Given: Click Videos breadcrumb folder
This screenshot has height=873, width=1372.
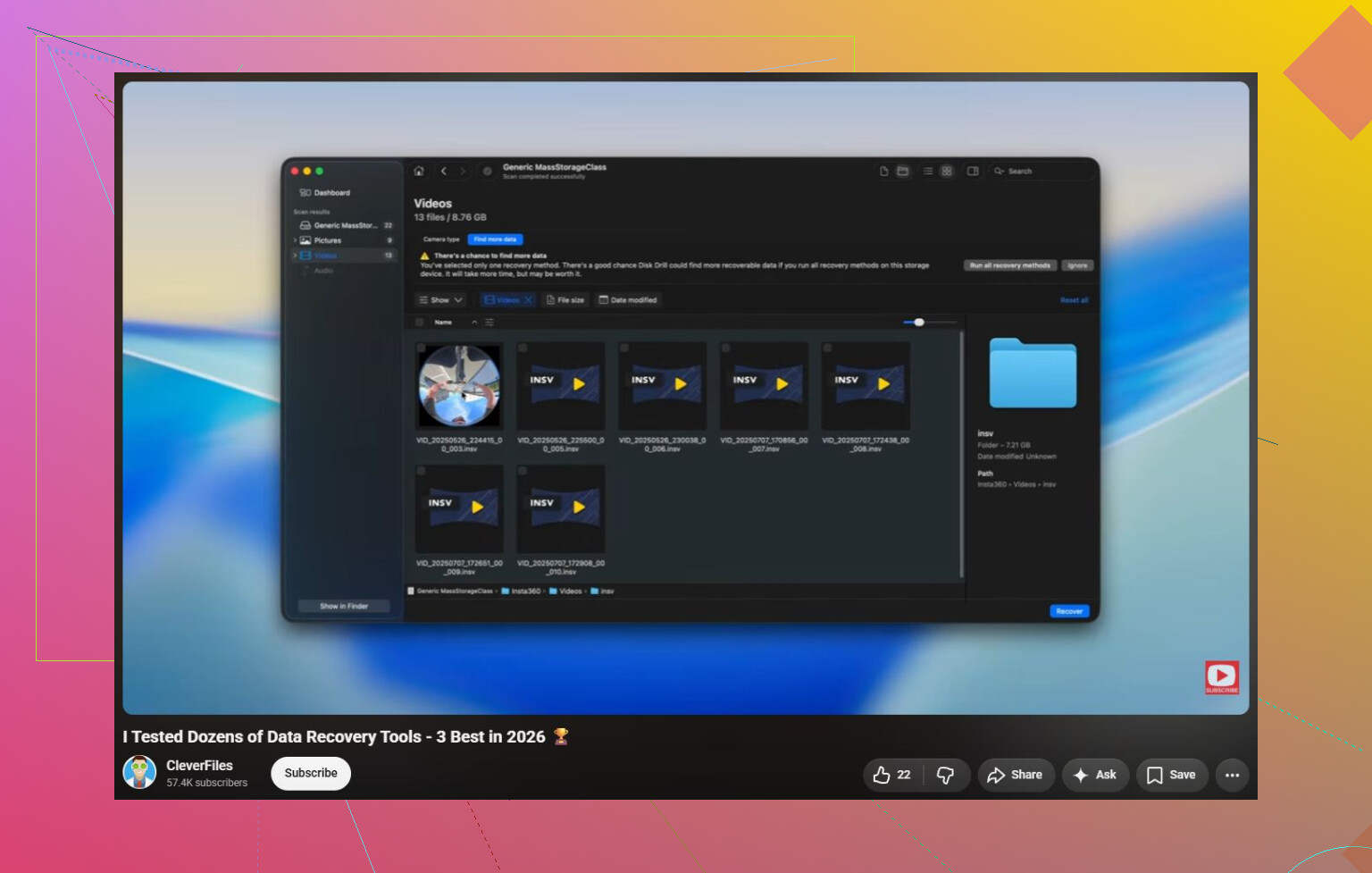Looking at the screenshot, I should tap(565, 591).
